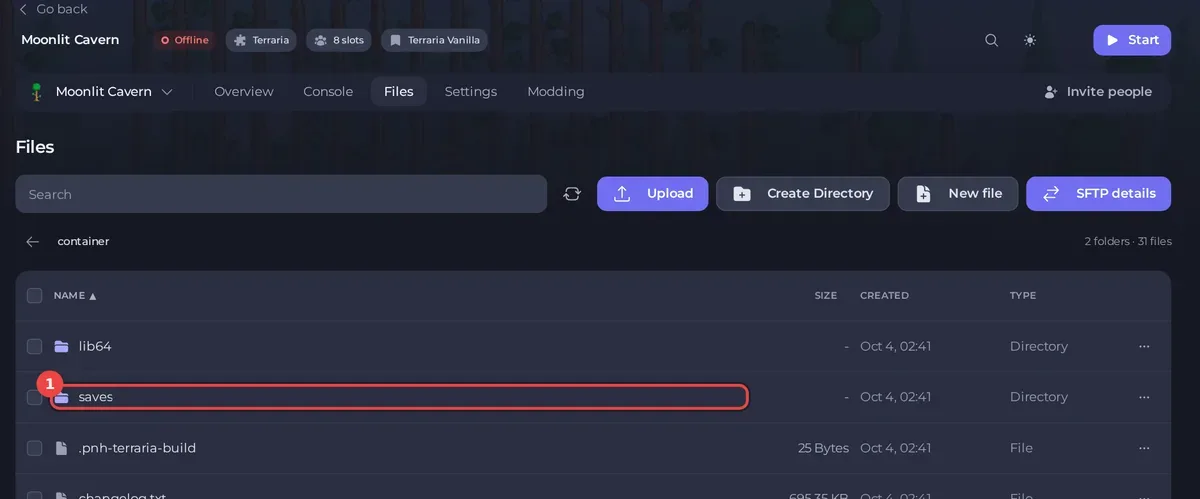
Task: Click the SFTP details button
Action: click(x=1099, y=194)
